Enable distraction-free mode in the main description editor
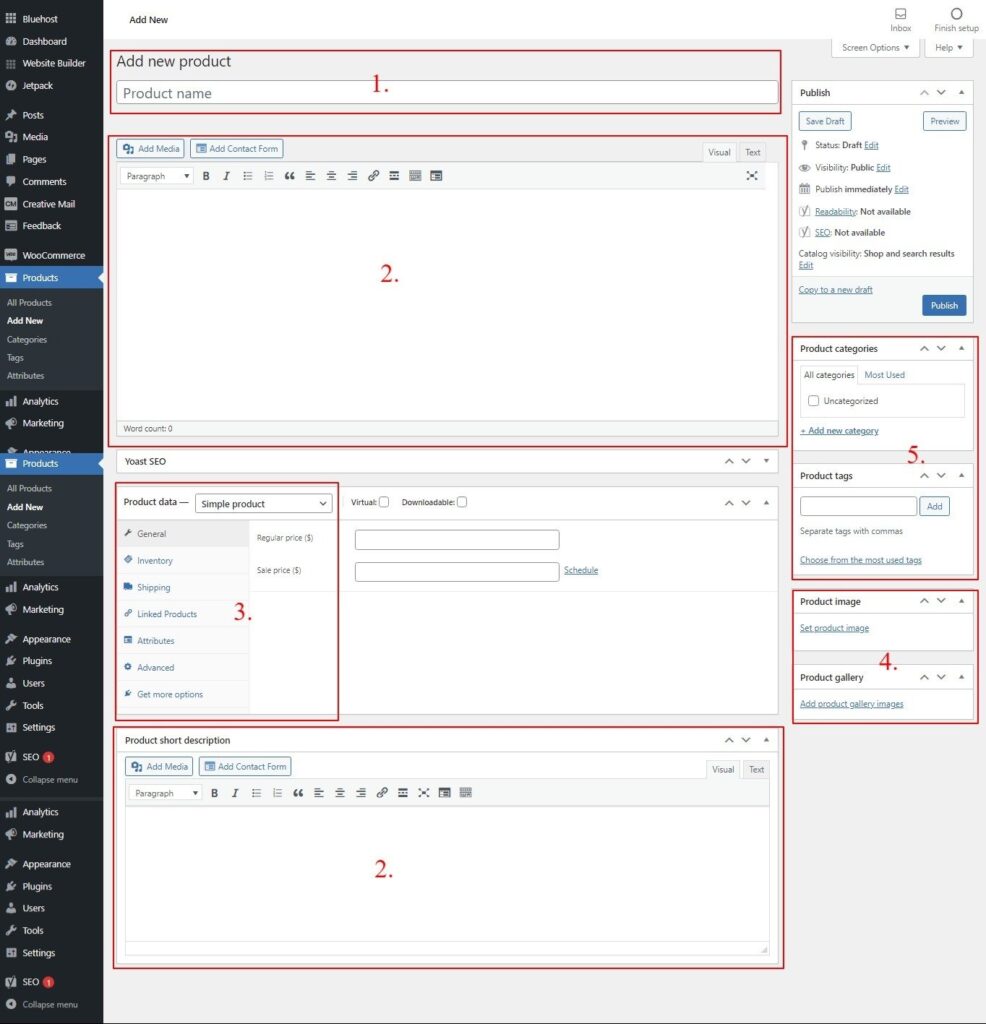 tap(752, 176)
